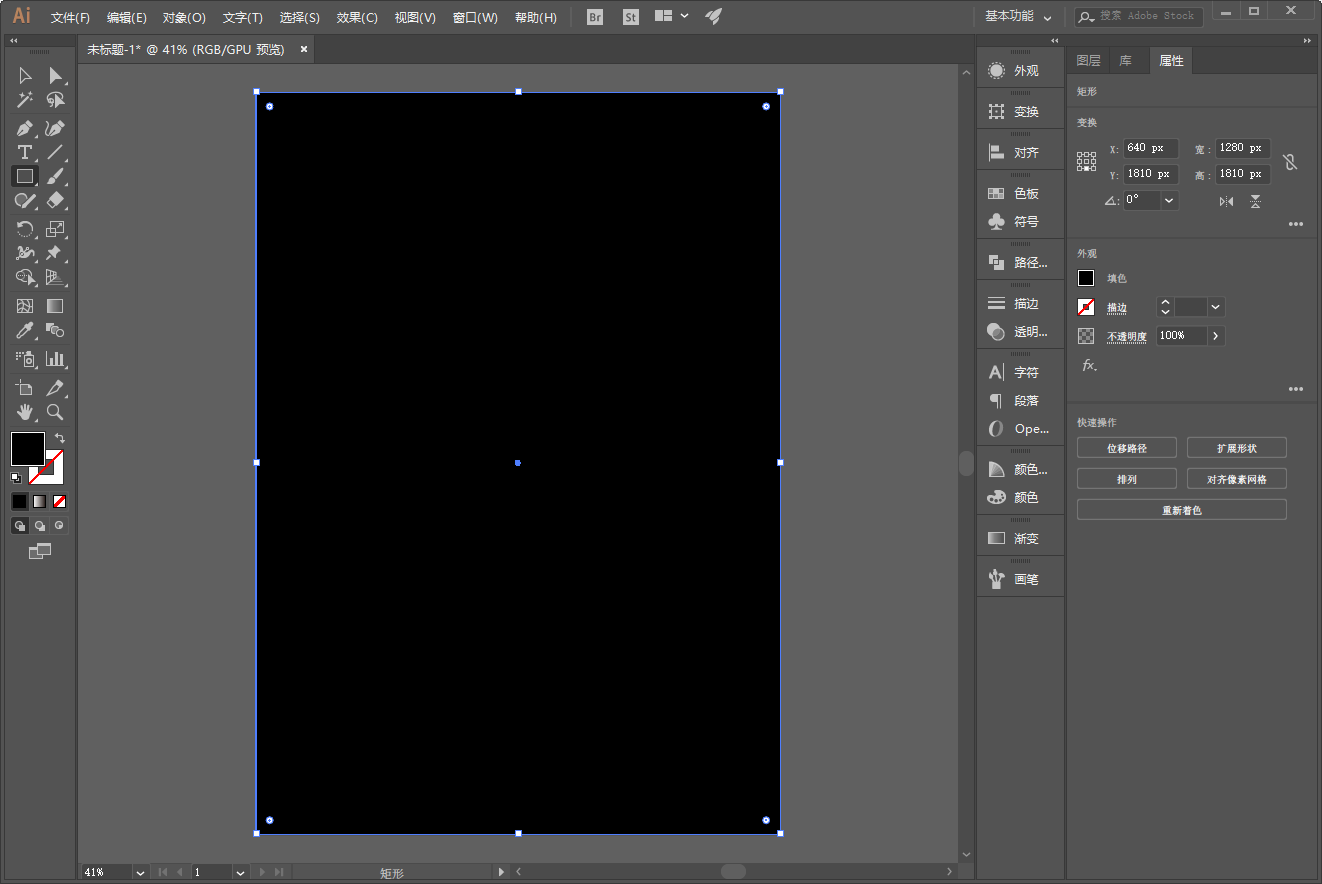Viewport: 1322px width, 884px height.
Task: Select the Direct Selection tool
Action: tap(56, 76)
